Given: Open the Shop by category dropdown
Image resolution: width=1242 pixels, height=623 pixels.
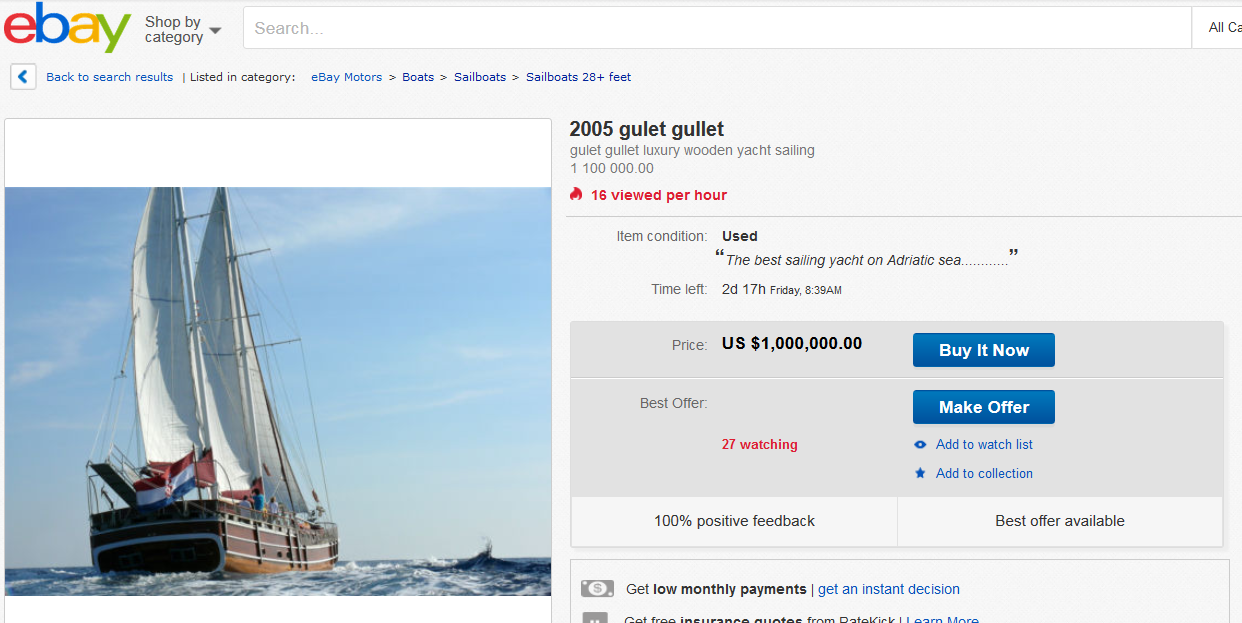Looking at the screenshot, I should click(x=183, y=29).
